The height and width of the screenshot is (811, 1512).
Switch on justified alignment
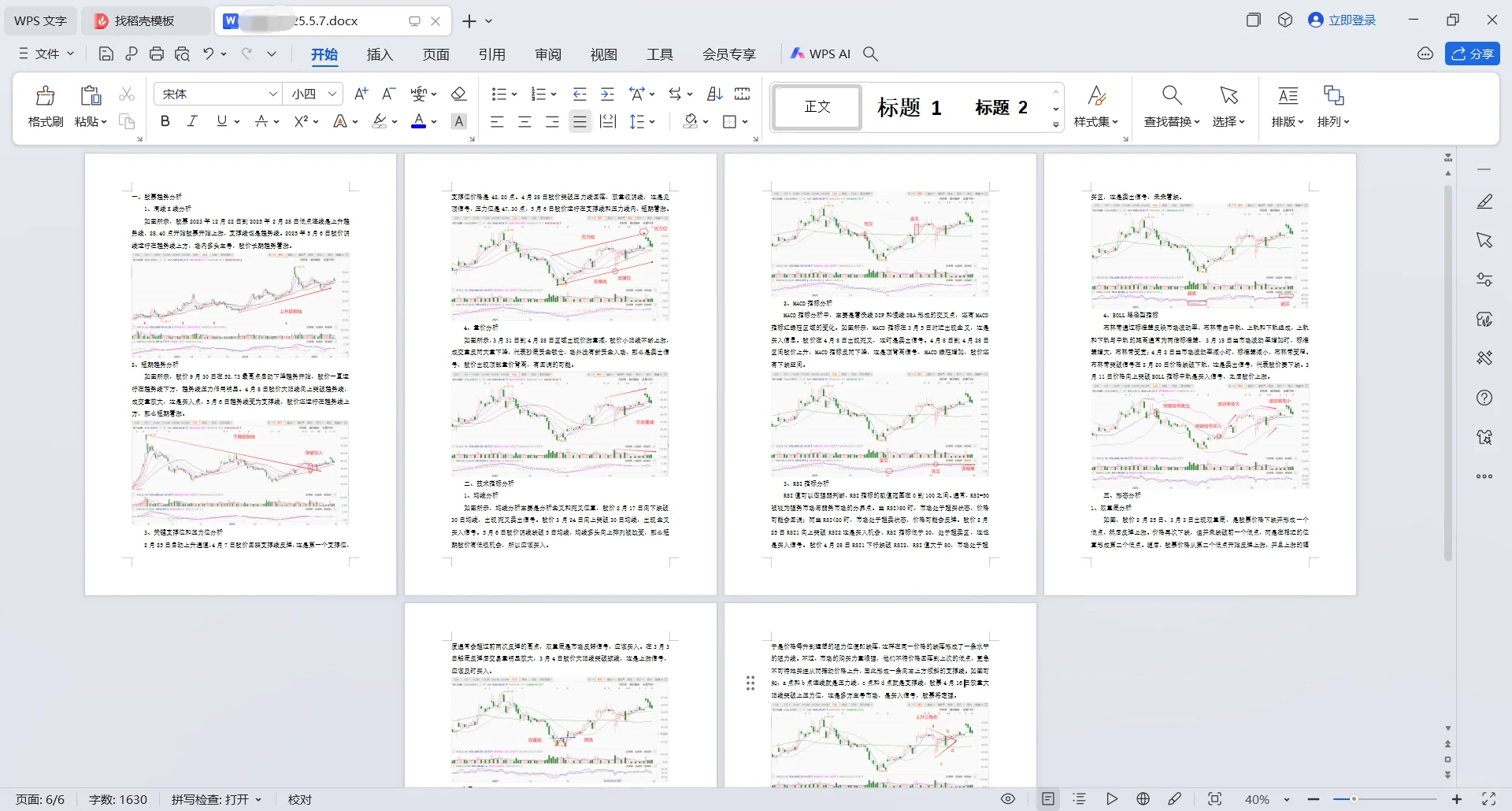(580, 121)
